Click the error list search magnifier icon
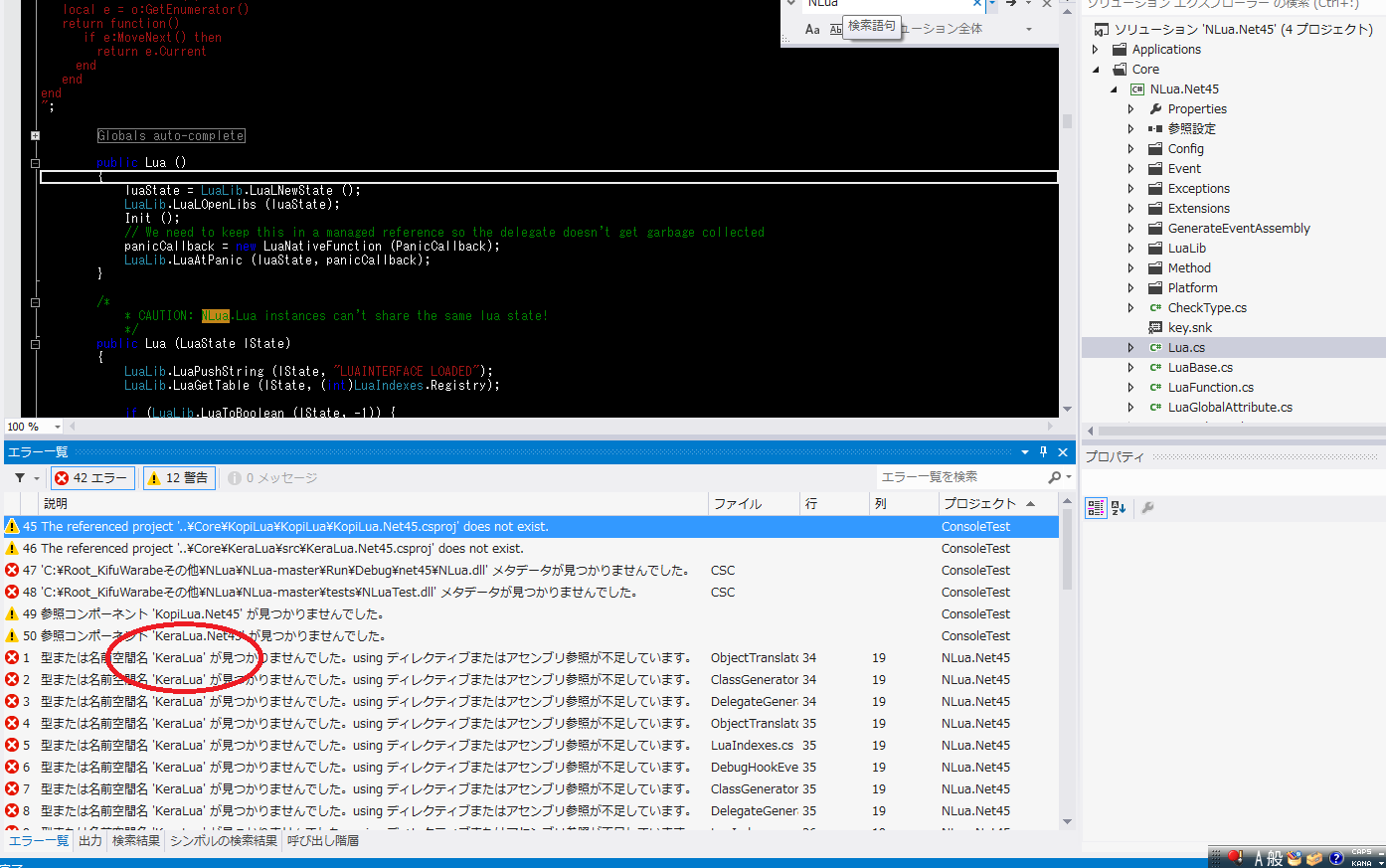The height and width of the screenshot is (868, 1386). point(1054,477)
